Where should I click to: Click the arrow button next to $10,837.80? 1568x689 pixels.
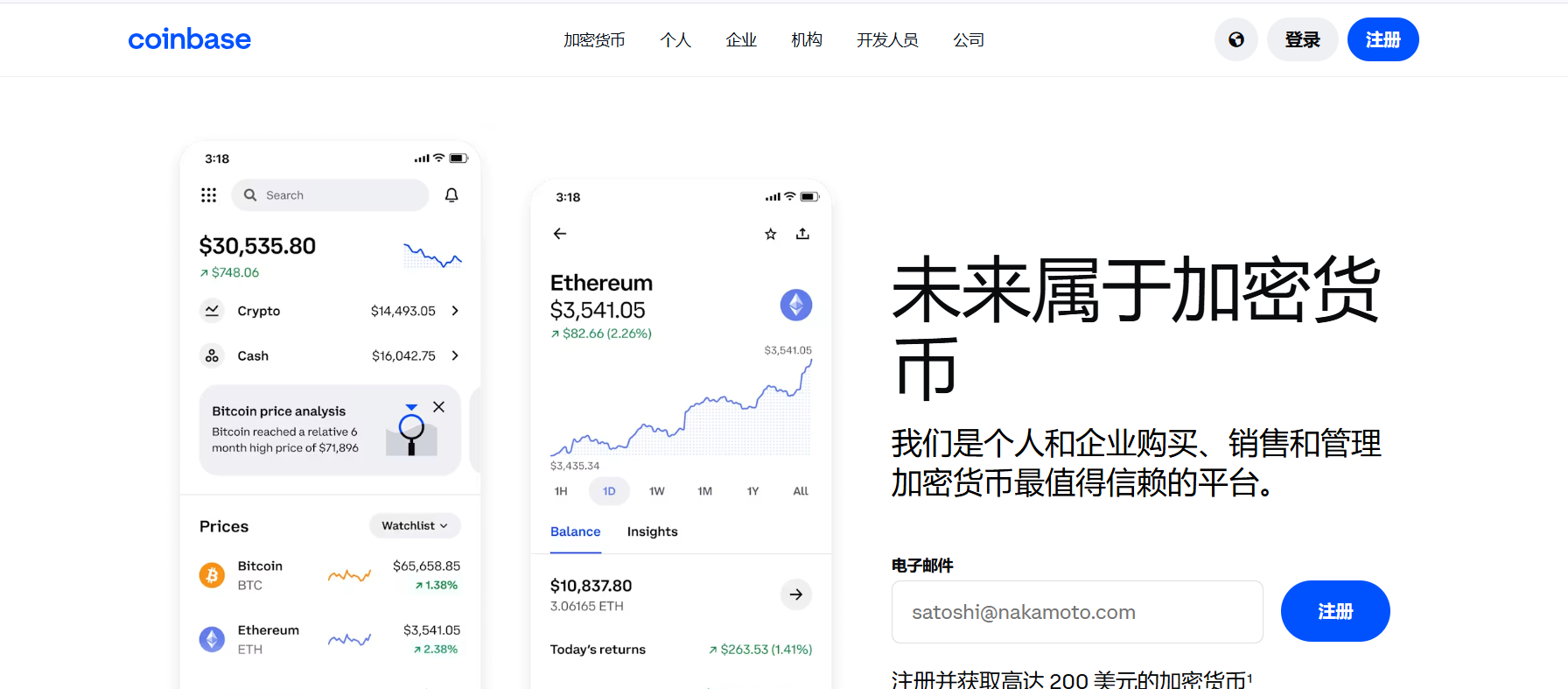[x=796, y=594]
